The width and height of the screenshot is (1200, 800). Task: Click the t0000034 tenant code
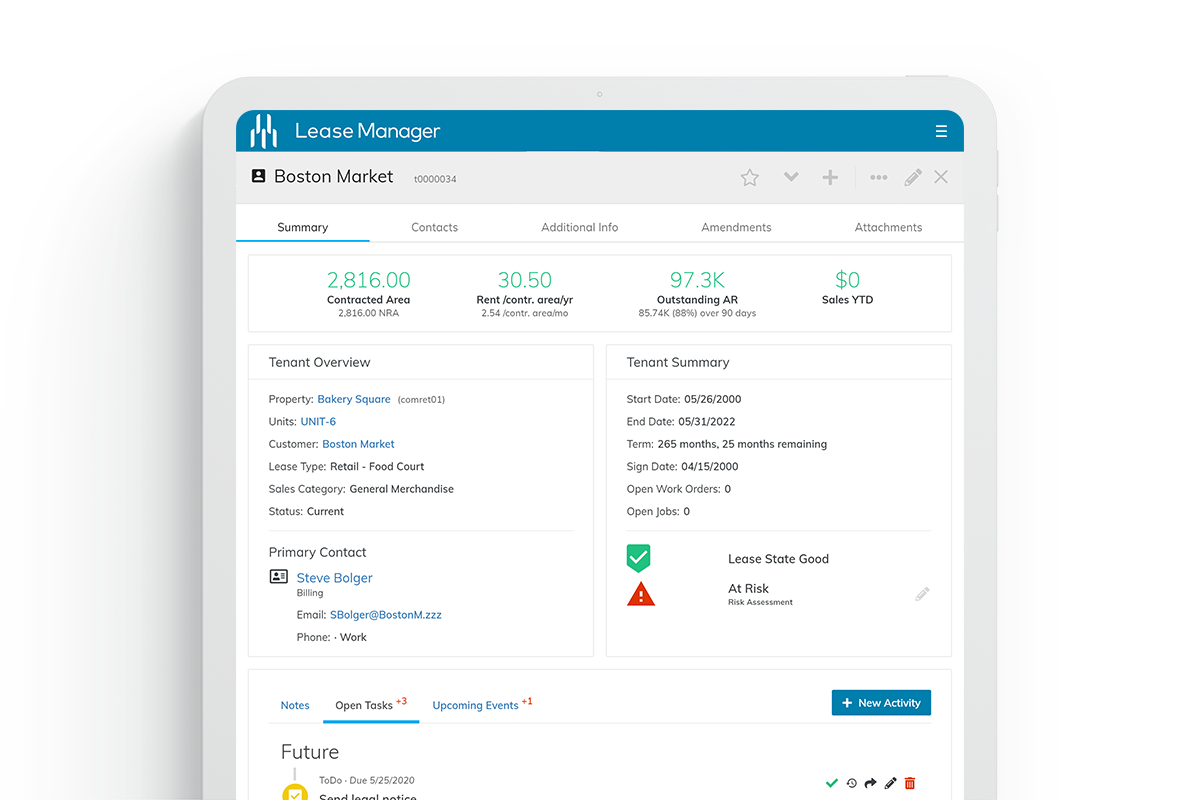[435, 179]
